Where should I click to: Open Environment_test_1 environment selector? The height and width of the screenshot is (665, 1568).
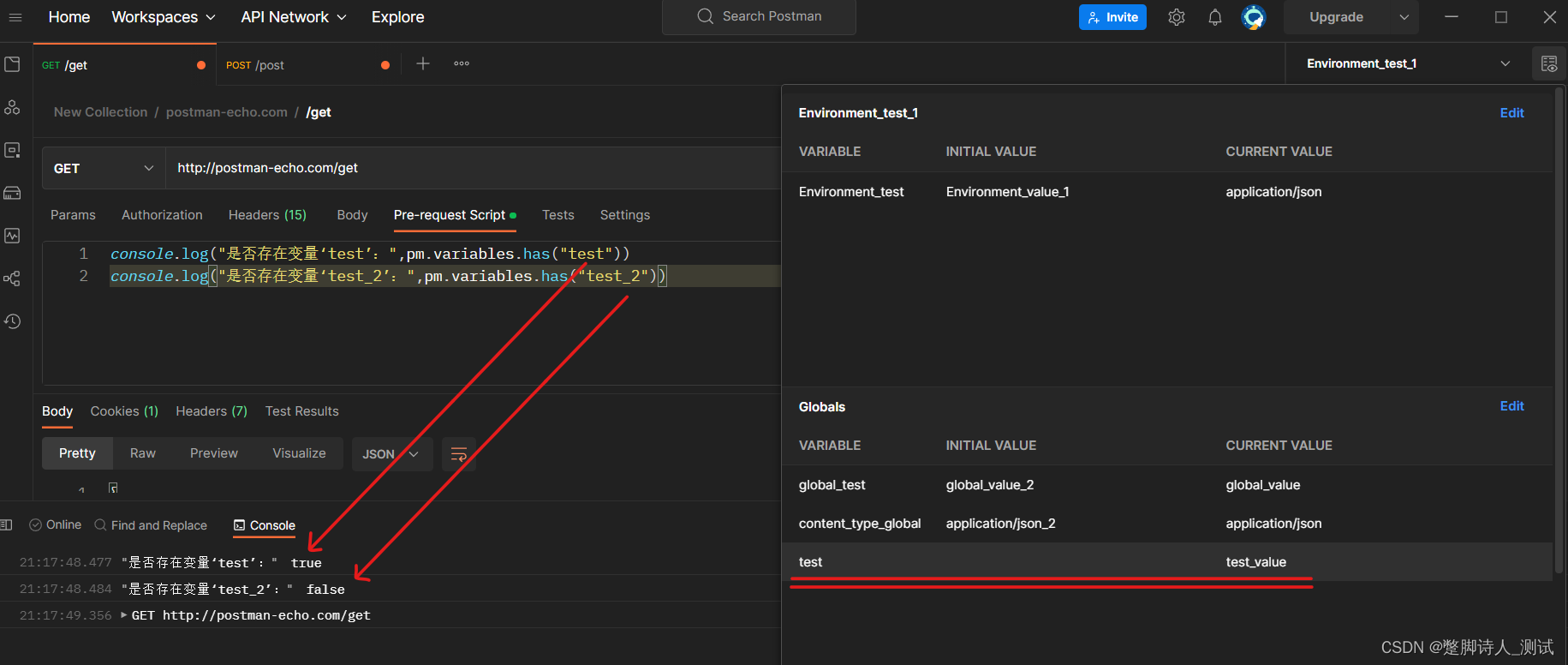pyautogui.click(x=1408, y=63)
